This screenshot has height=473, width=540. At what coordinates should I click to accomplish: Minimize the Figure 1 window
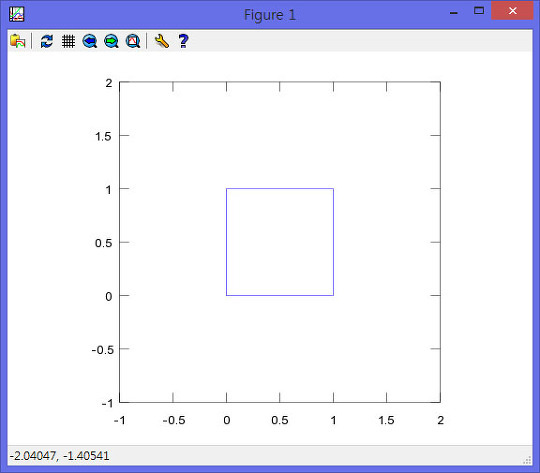click(454, 12)
